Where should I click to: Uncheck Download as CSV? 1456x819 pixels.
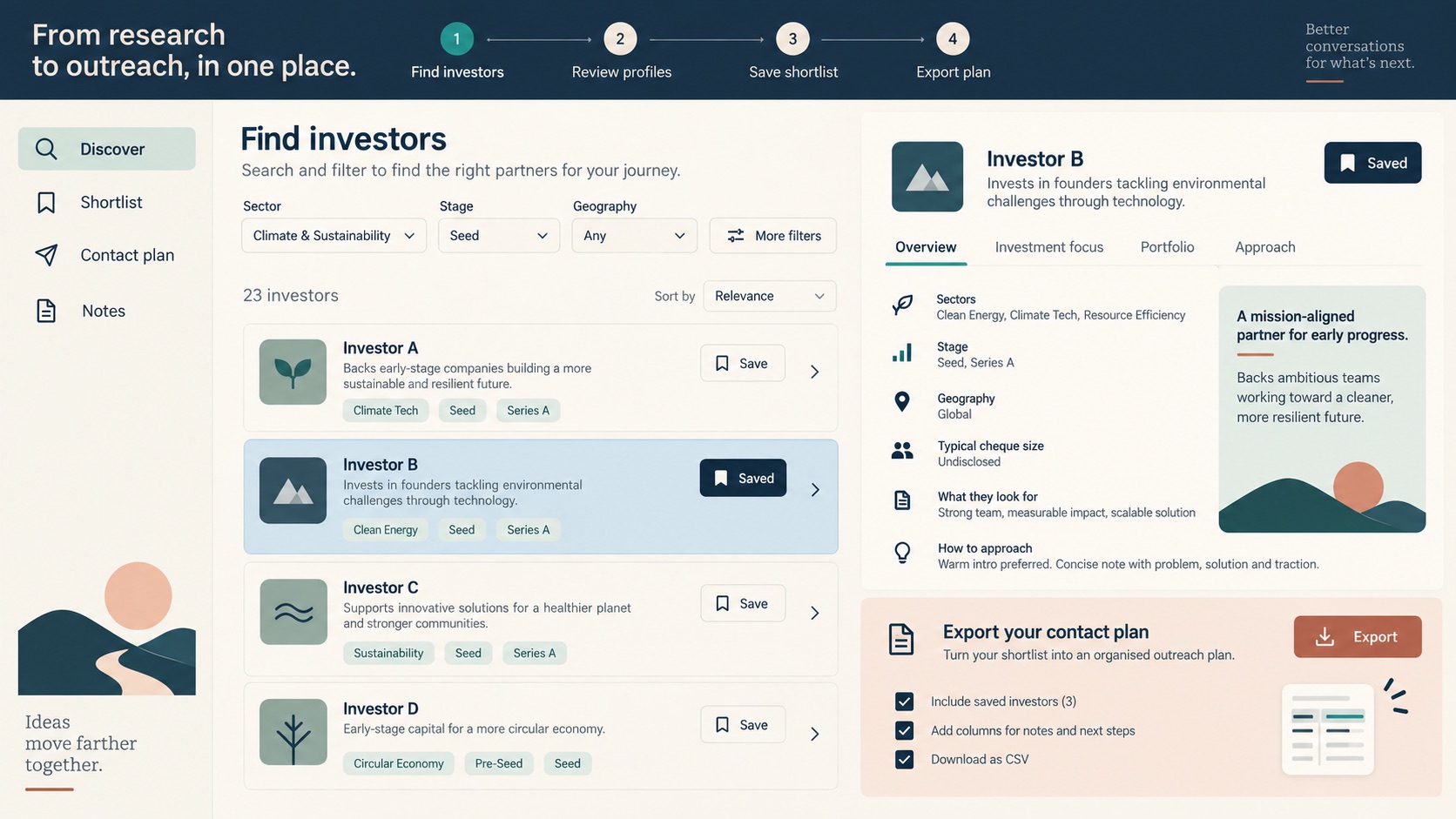[905, 759]
